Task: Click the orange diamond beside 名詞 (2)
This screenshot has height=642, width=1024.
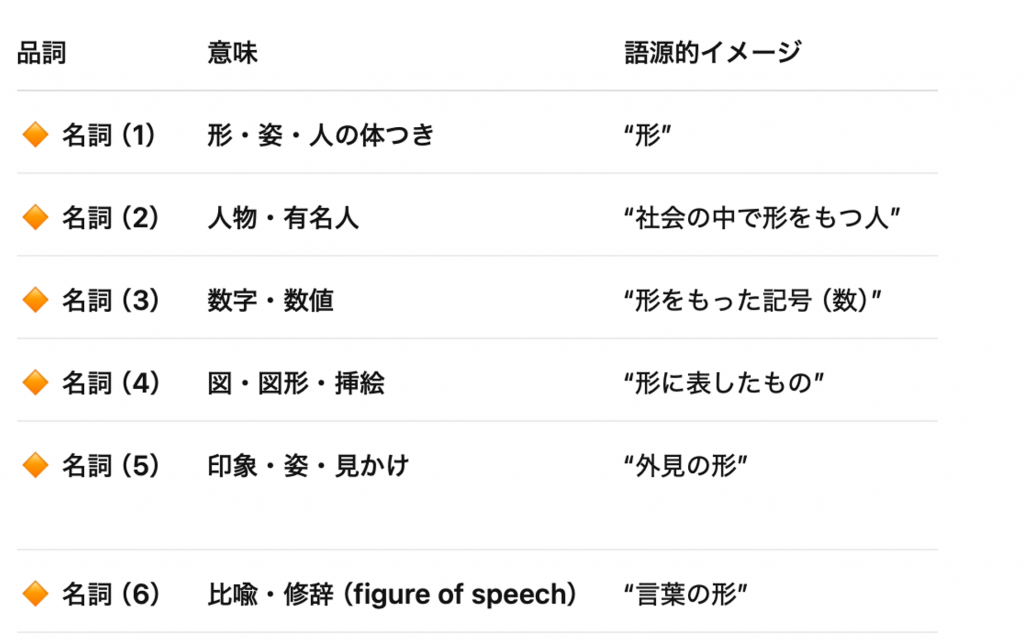Action: [x=35, y=218]
